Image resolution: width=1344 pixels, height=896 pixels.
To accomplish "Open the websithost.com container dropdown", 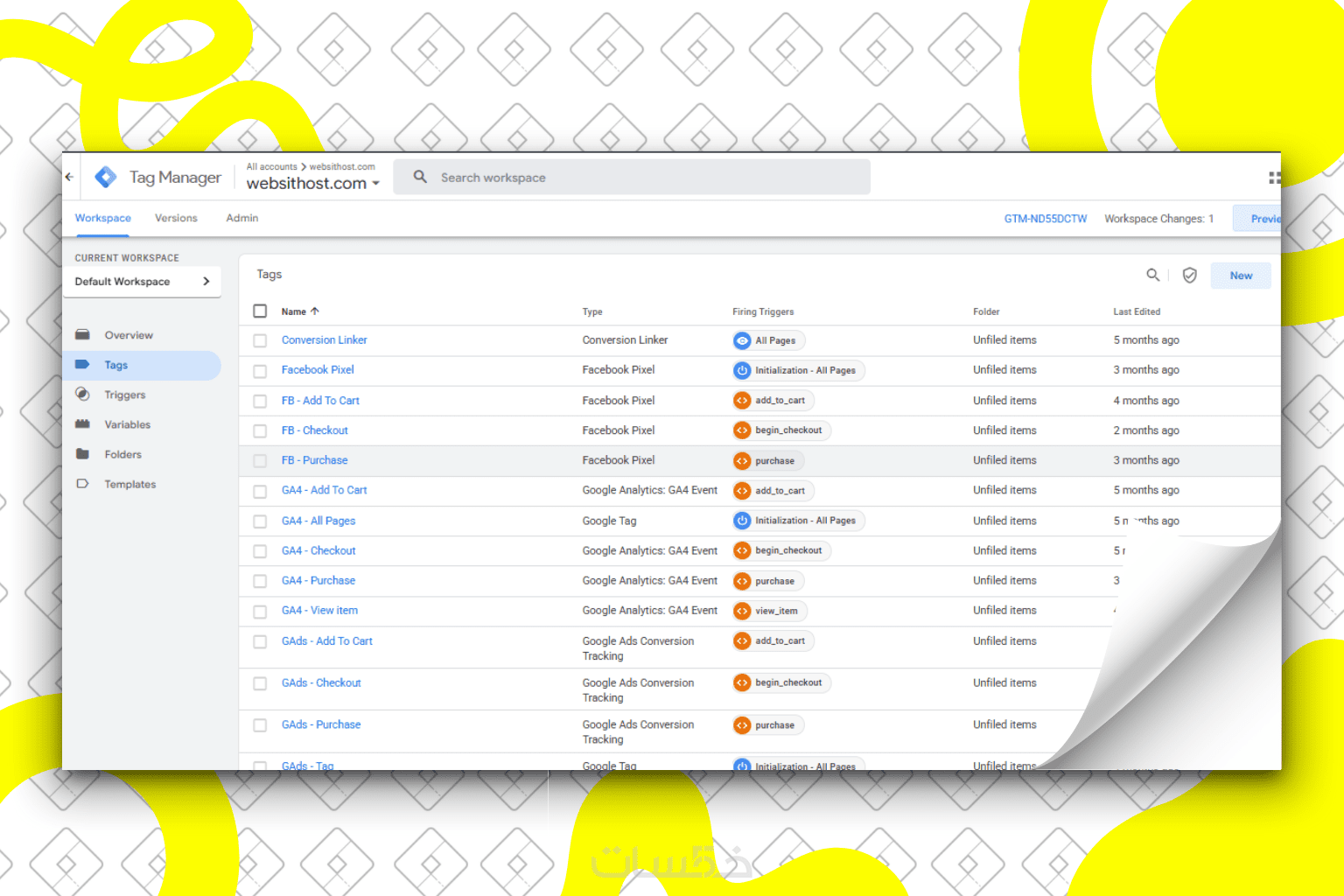I will 313,183.
